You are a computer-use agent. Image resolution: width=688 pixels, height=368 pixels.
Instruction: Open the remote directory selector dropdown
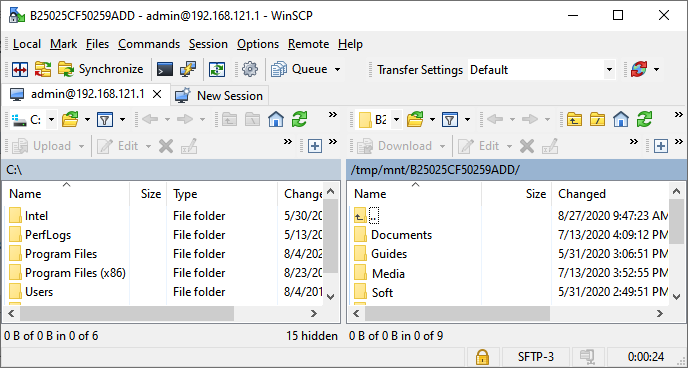point(396,119)
